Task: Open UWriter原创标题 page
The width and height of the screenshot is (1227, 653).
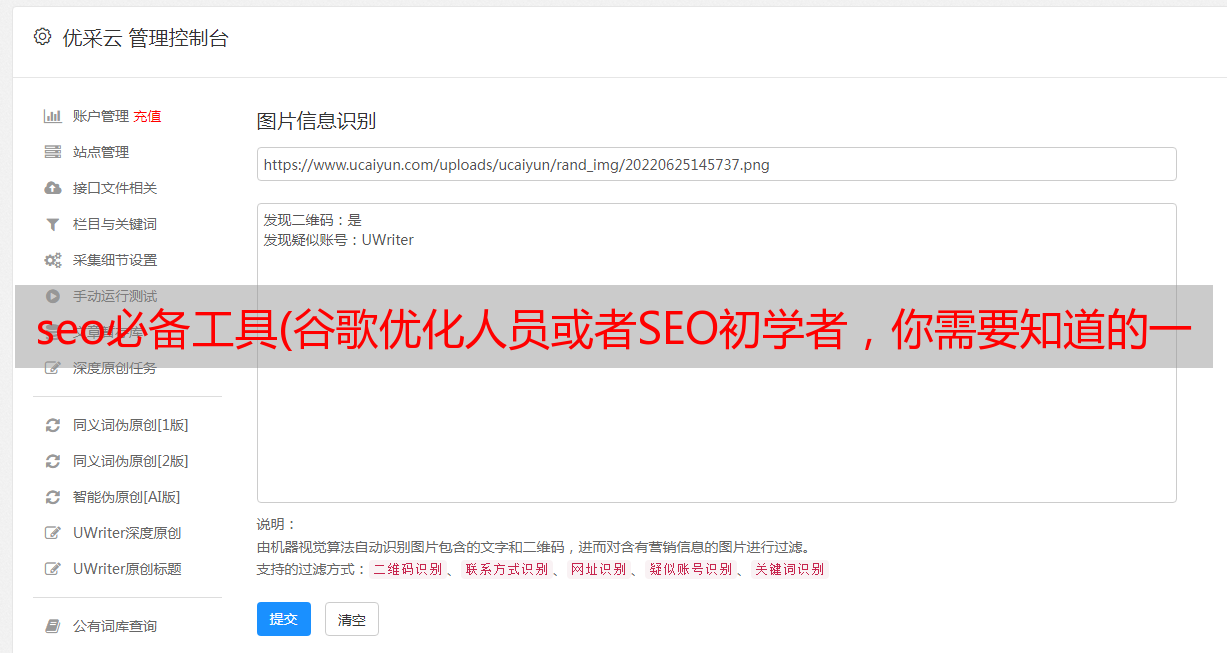Action: point(127,569)
